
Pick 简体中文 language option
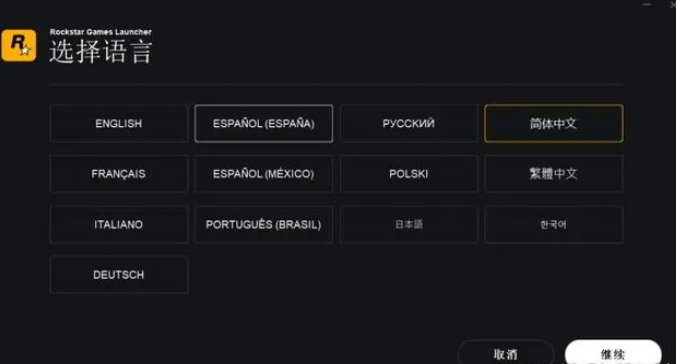554,123
